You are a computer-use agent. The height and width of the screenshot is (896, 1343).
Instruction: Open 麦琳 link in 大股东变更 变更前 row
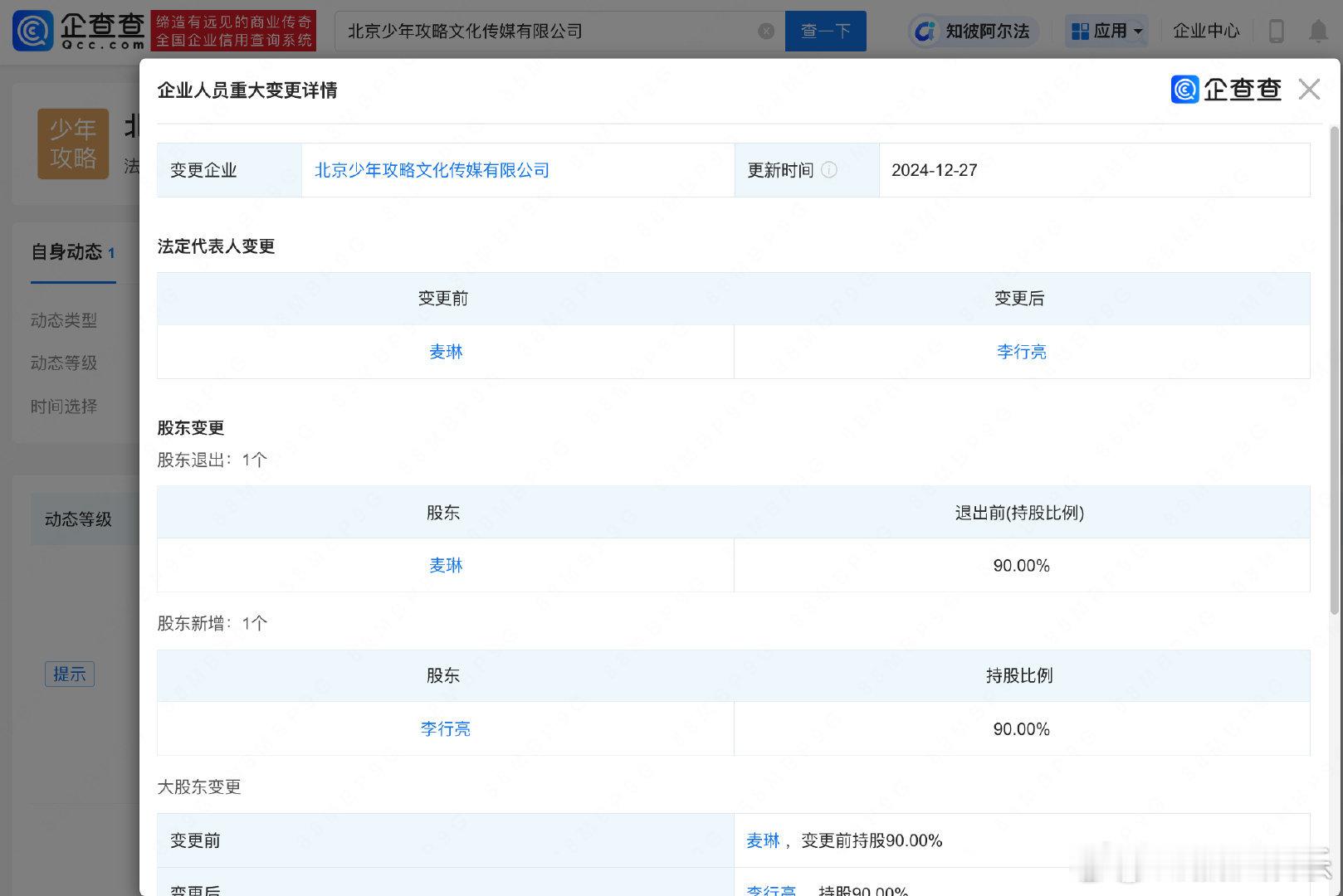763,840
